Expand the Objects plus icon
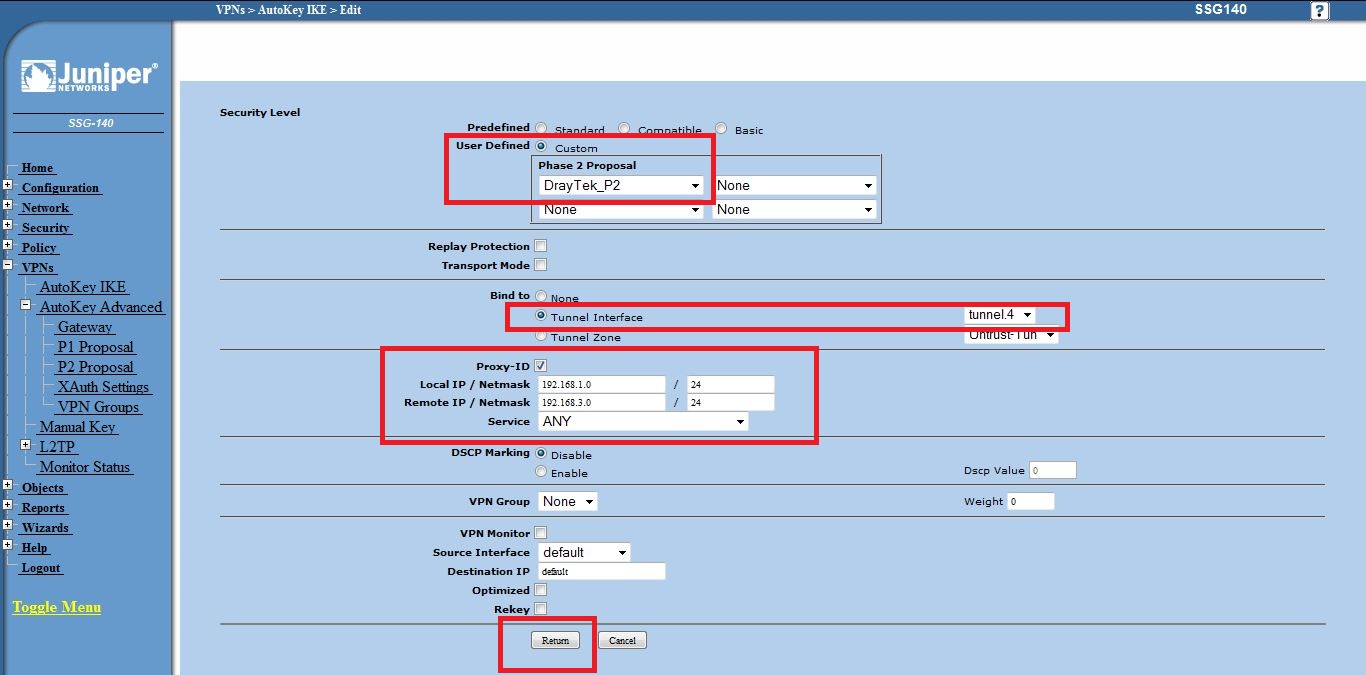Image resolution: width=1366 pixels, height=675 pixels. click(x=7, y=486)
